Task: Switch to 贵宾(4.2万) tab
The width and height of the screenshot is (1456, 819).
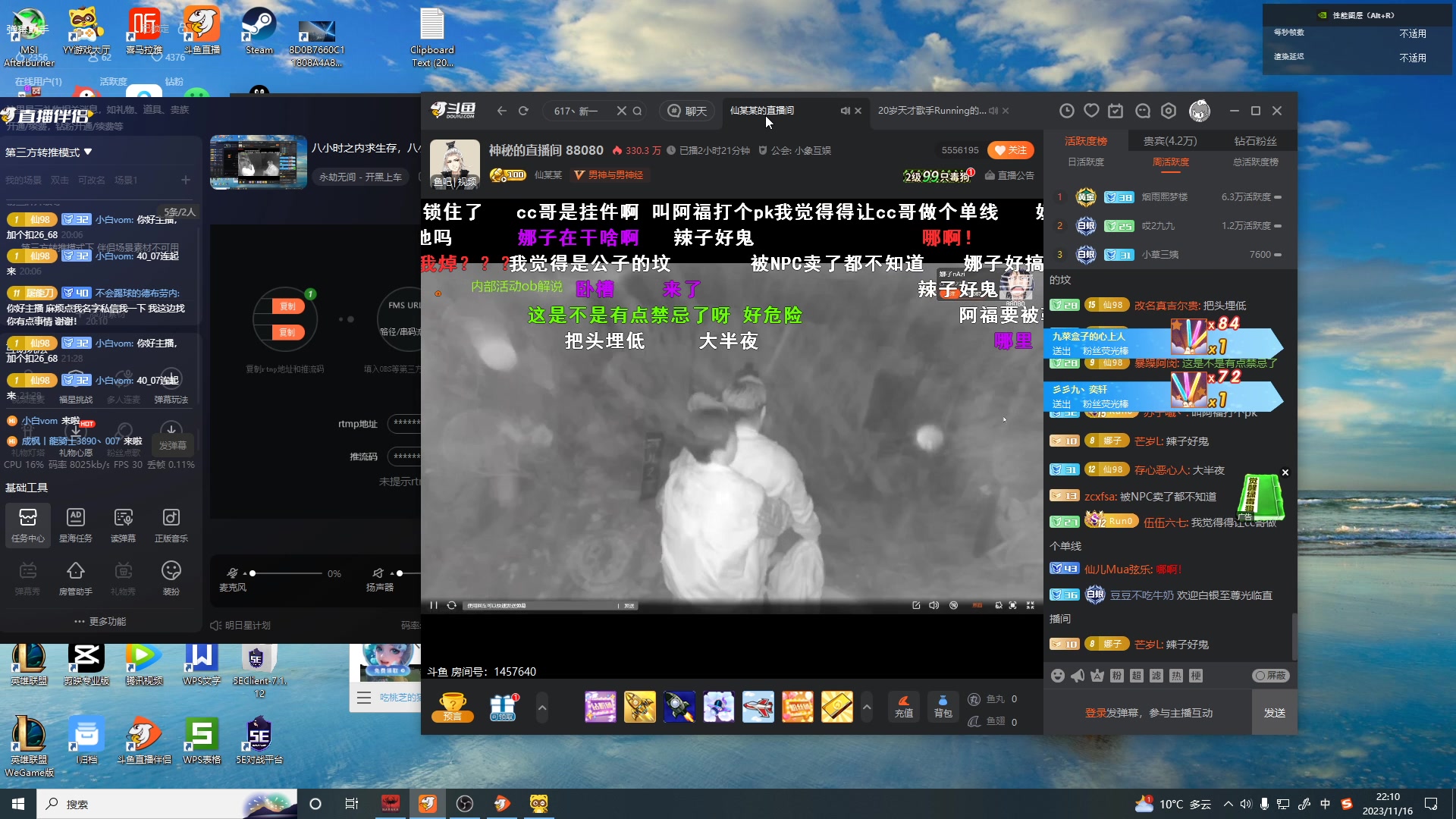Action: point(1170,141)
